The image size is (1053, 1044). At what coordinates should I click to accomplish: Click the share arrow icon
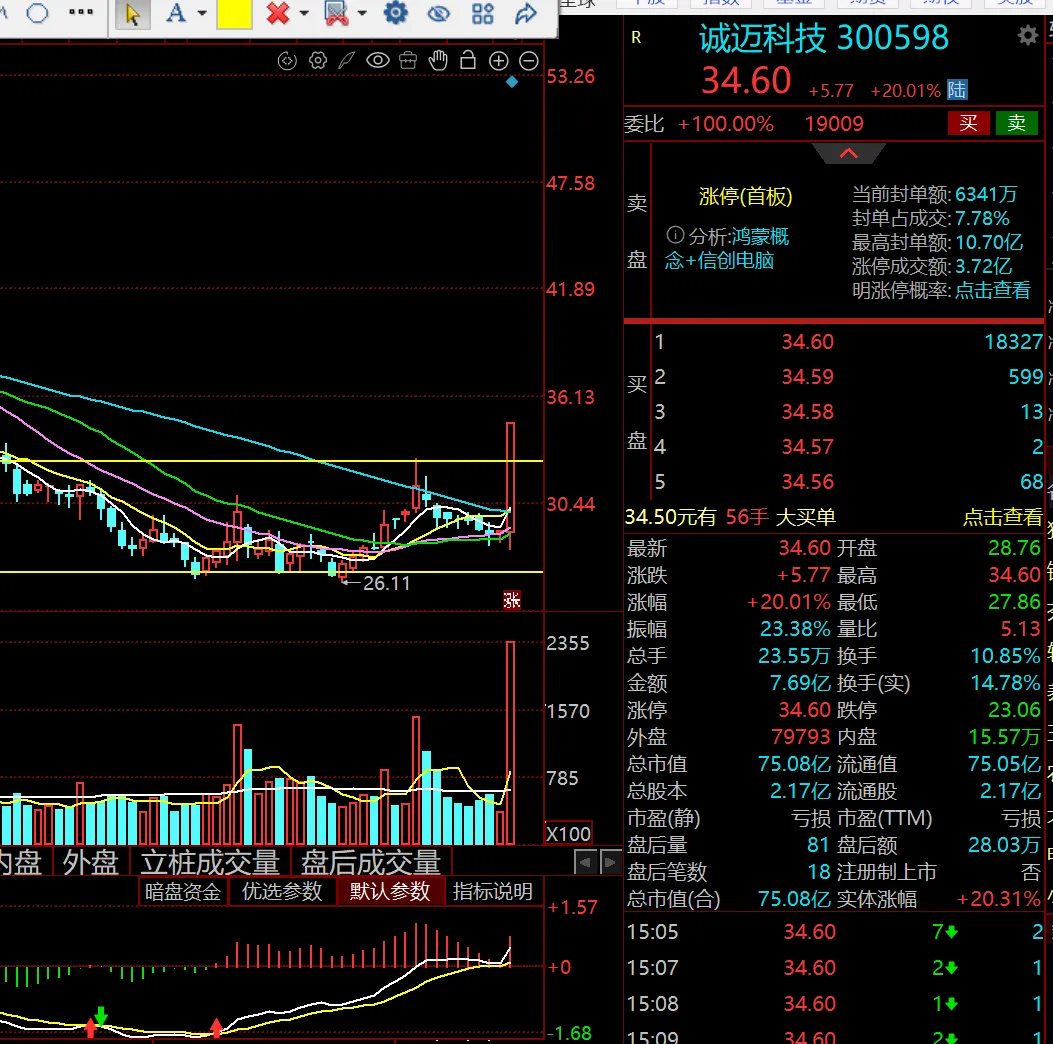coord(526,13)
